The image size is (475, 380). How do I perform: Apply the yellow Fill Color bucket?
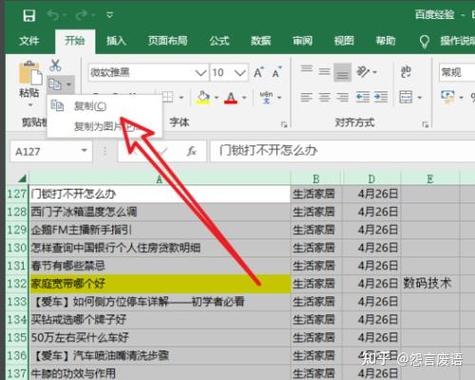tap(203, 97)
